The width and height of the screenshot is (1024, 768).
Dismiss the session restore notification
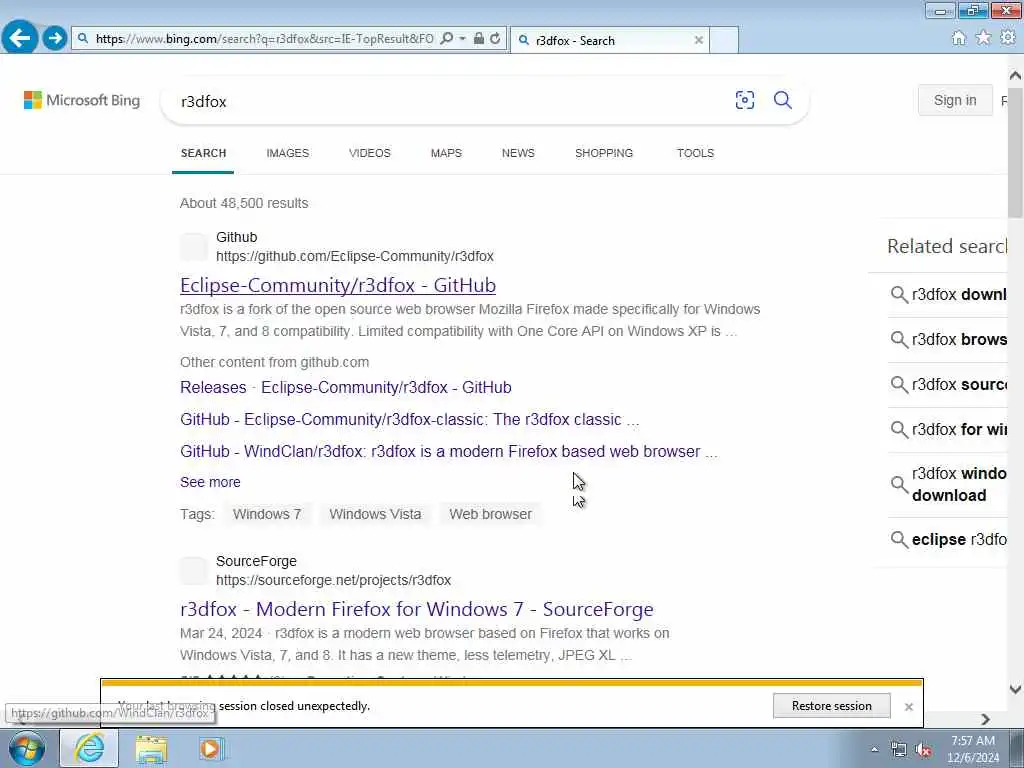click(x=908, y=707)
